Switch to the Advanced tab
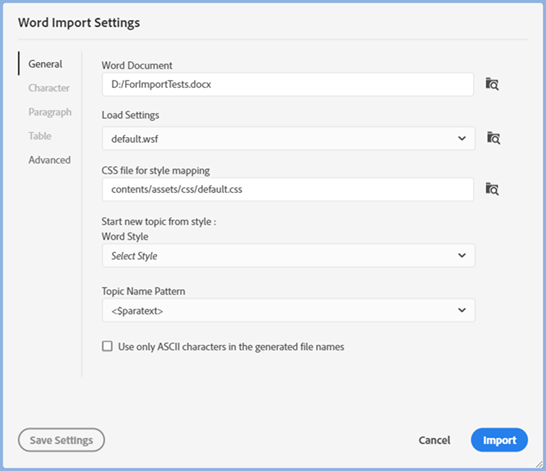This screenshot has height=471, width=546. coord(49,160)
